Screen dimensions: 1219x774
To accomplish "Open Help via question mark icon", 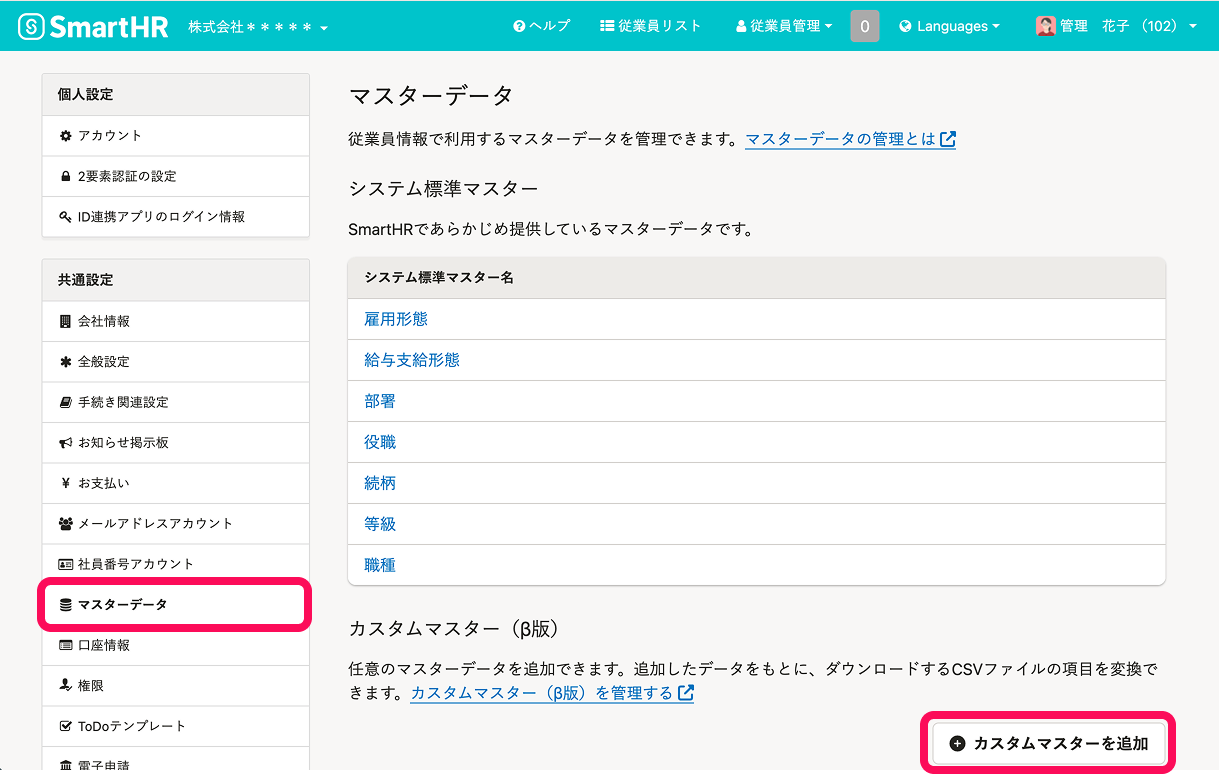I will pyautogui.click(x=519, y=26).
